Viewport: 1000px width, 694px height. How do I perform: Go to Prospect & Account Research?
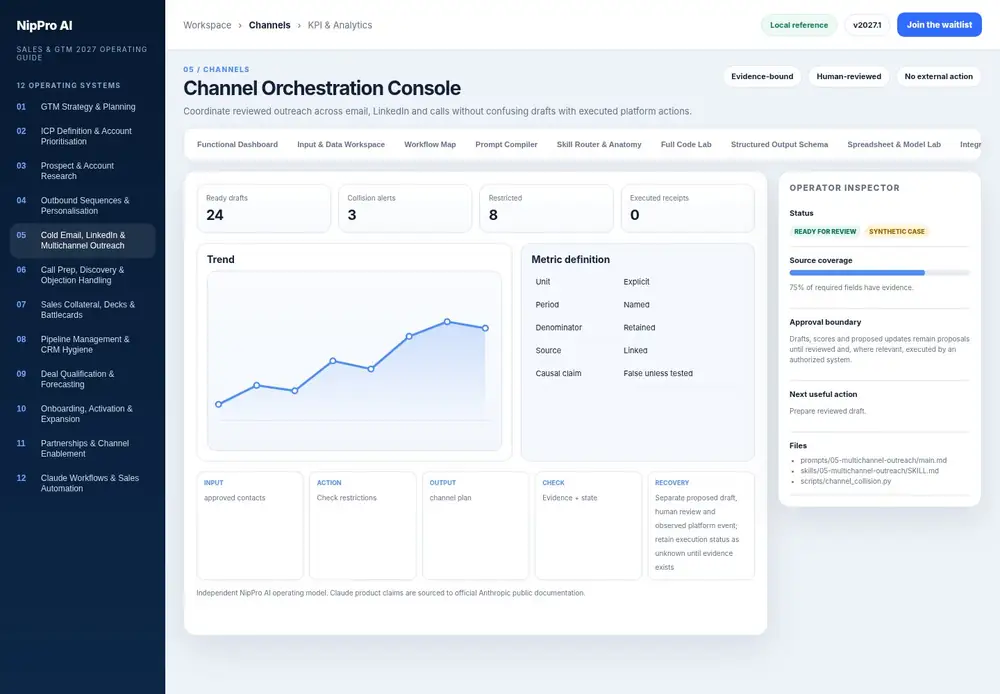pos(82,170)
